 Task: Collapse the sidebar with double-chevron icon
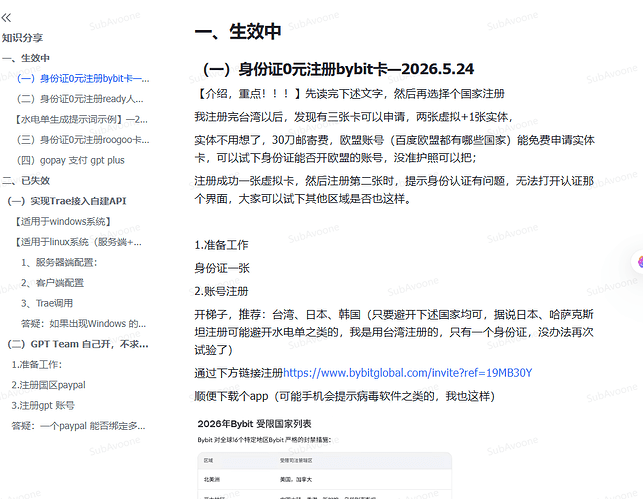6,18
